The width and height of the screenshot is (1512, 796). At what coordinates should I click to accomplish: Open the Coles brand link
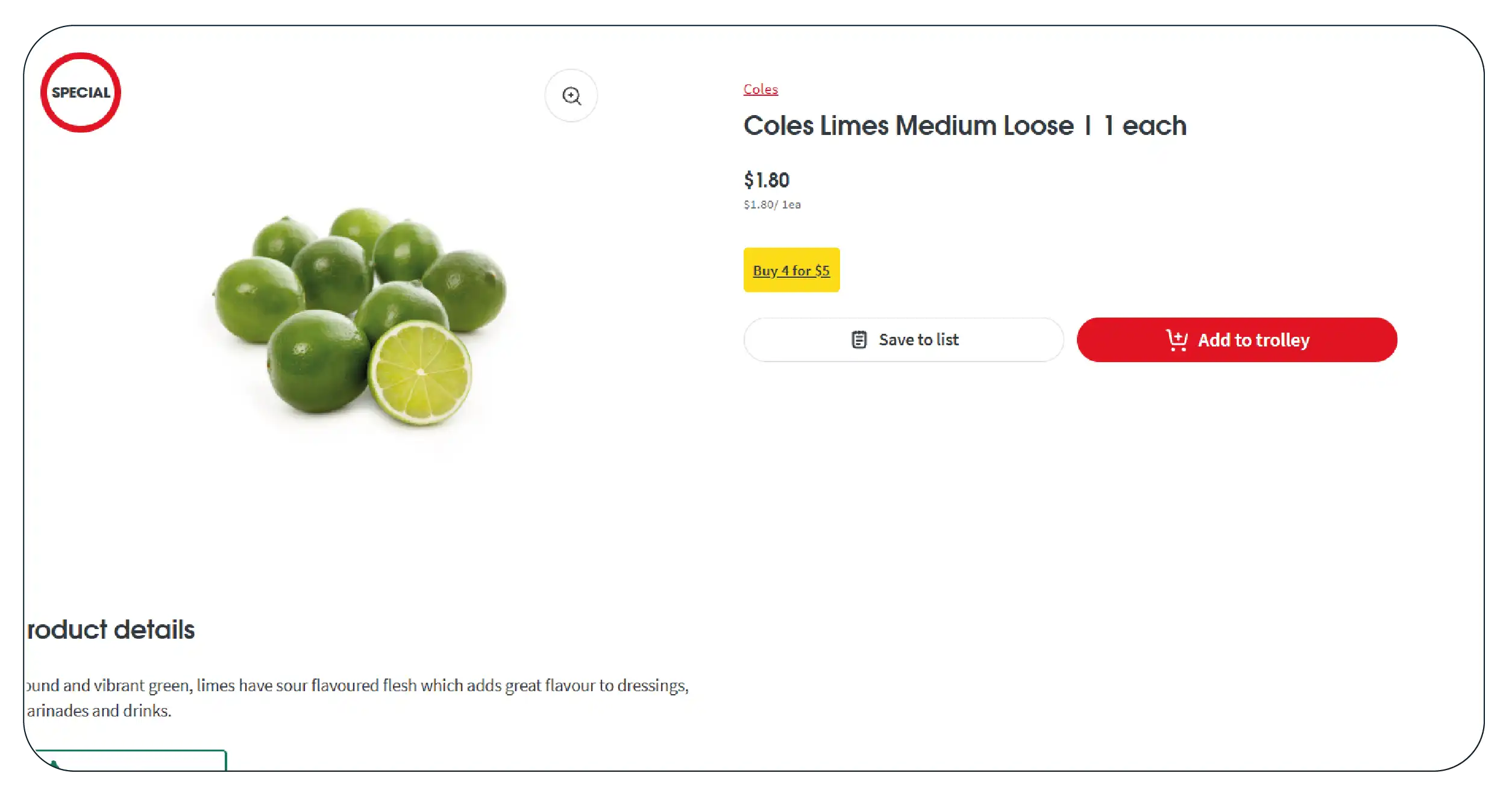[760, 89]
